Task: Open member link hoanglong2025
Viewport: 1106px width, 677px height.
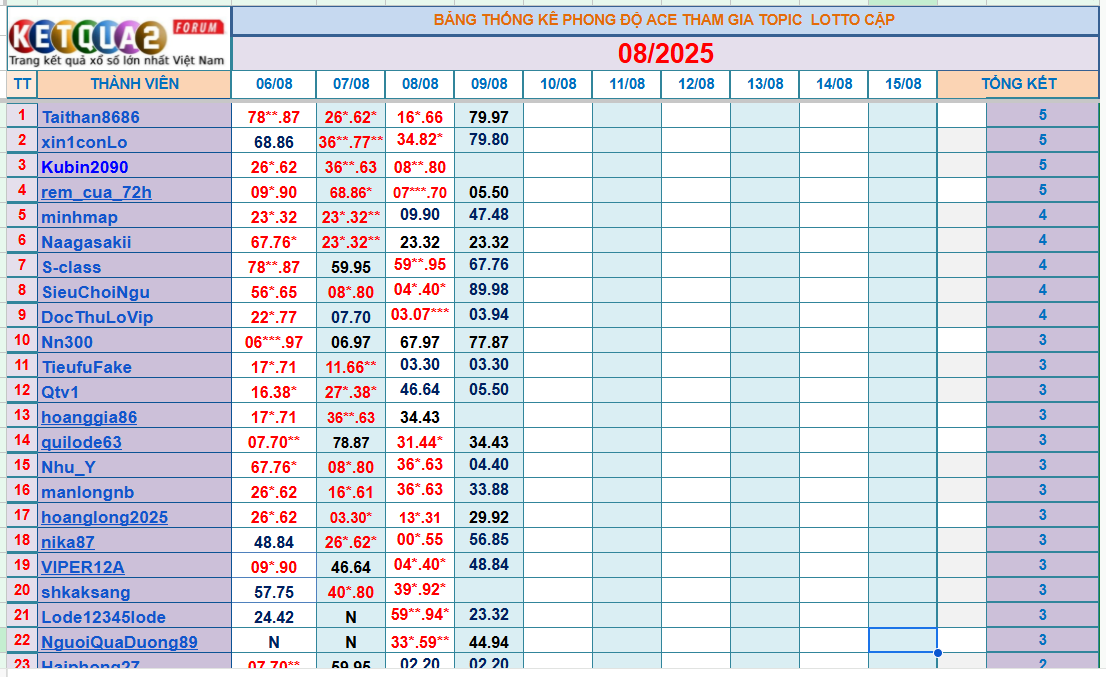Action: coord(104,517)
